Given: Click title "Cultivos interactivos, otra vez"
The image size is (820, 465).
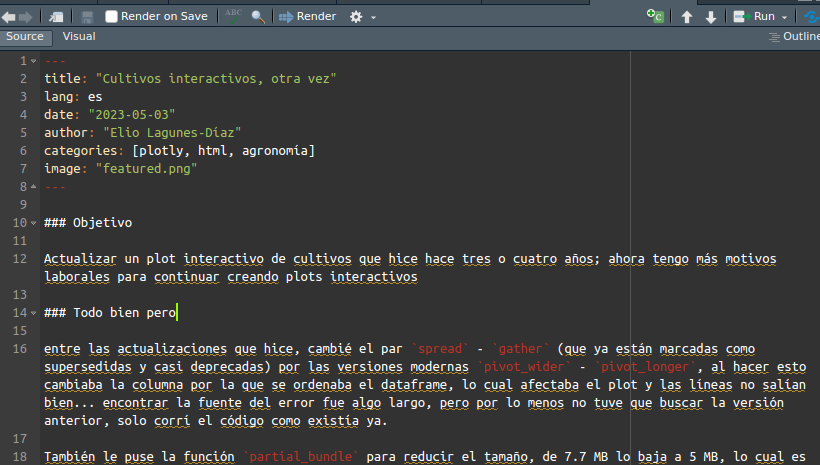Looking at the screenshot, I should [x=216, y=78].
